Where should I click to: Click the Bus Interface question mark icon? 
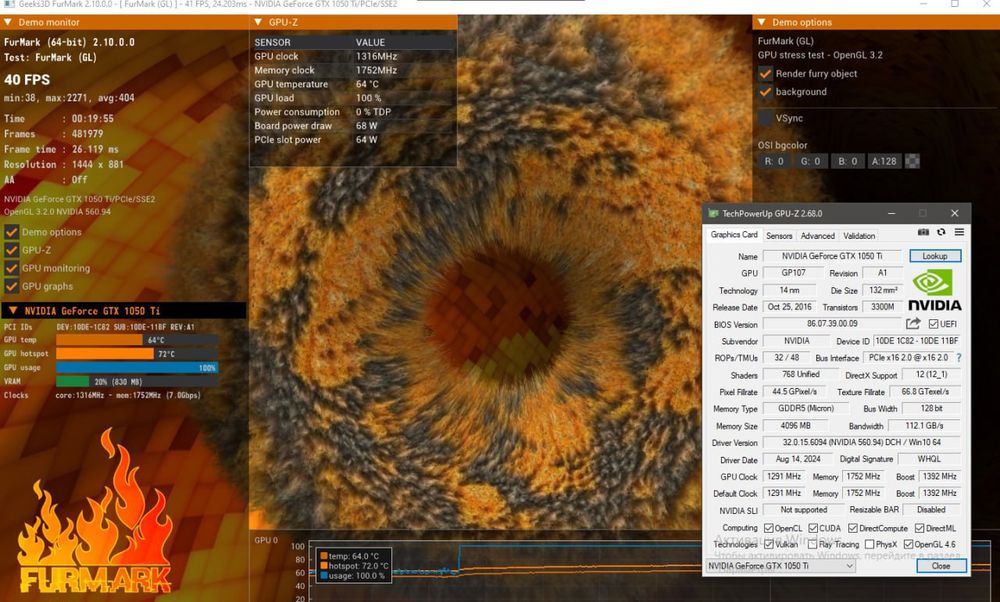(959, 357)
